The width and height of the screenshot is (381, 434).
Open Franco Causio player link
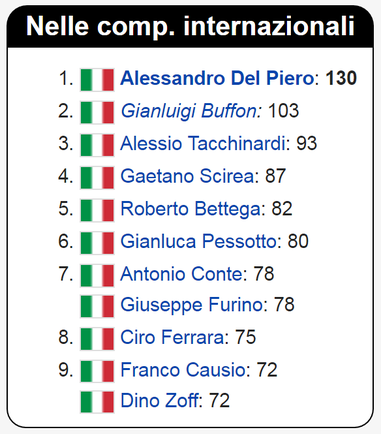click(x=183, y=370)
